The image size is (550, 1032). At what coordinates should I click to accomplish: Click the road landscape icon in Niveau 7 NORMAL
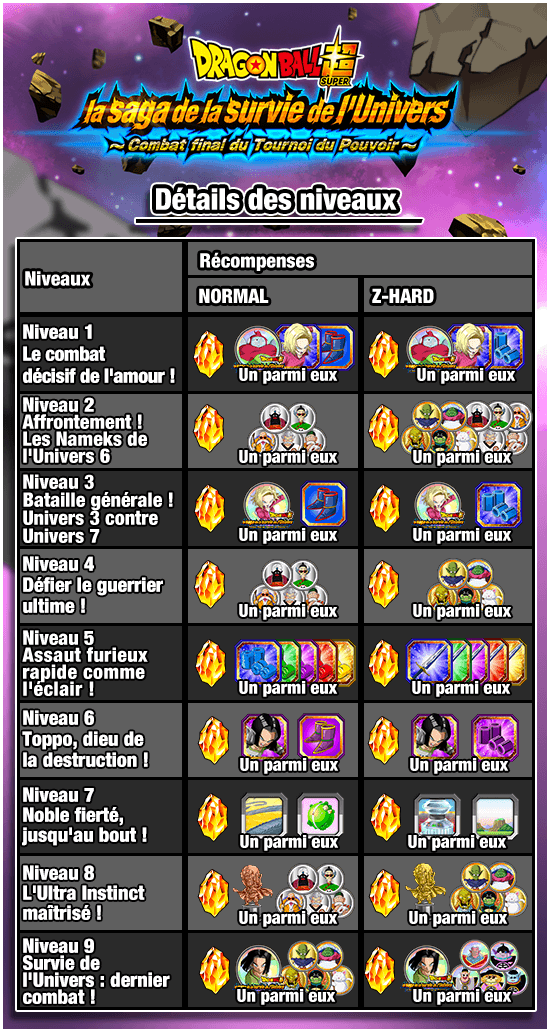pos(262,815)
